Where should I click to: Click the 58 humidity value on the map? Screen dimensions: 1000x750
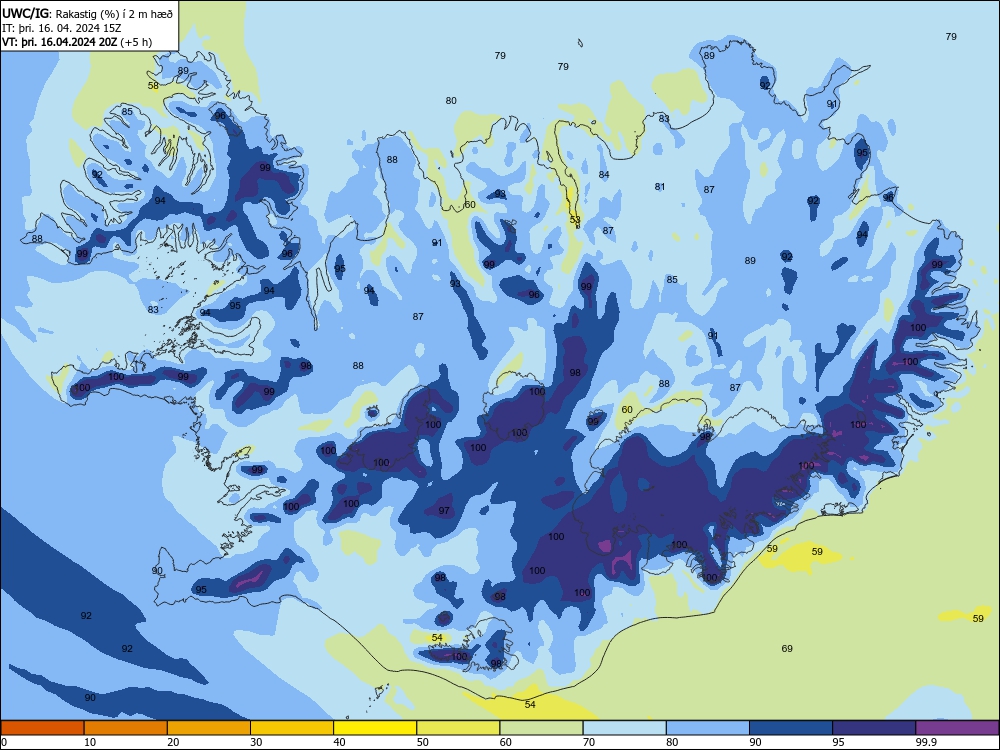click(x=153, y=85)
